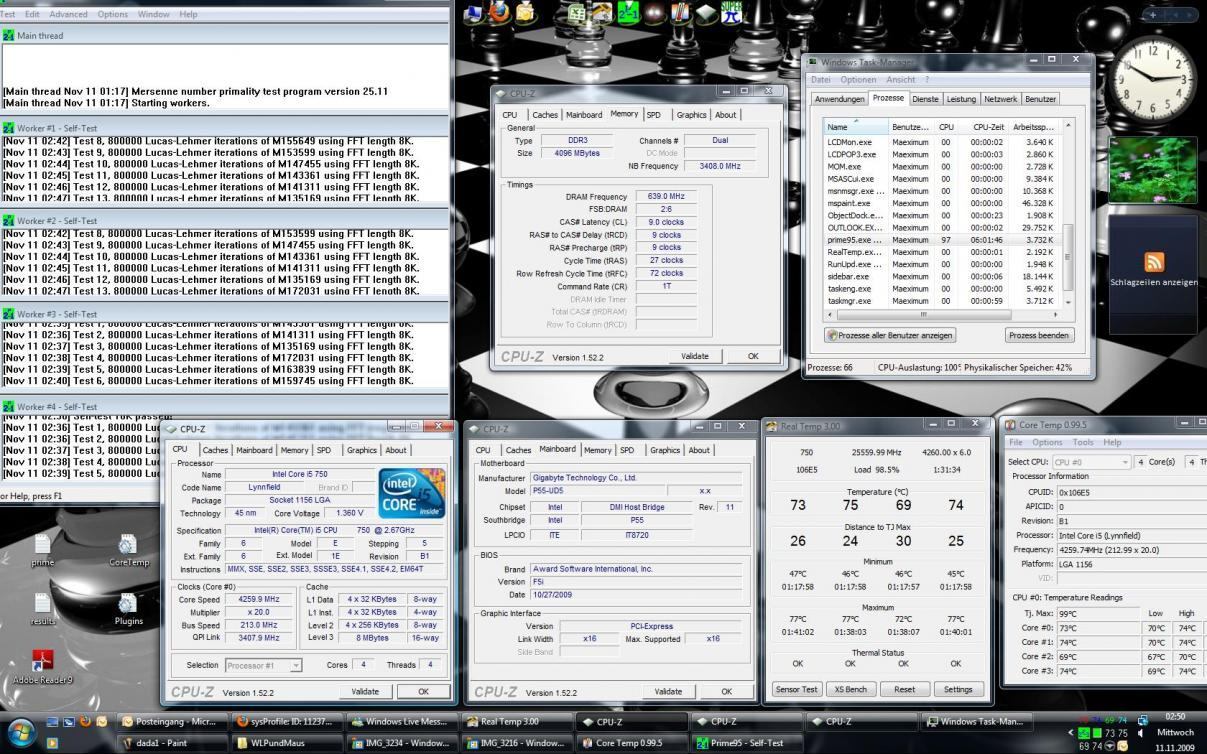The height and width of the screenshot is (754, 1207).
Task: Switch to Real Temp 3.00 taskbar button
Action: 515,721
